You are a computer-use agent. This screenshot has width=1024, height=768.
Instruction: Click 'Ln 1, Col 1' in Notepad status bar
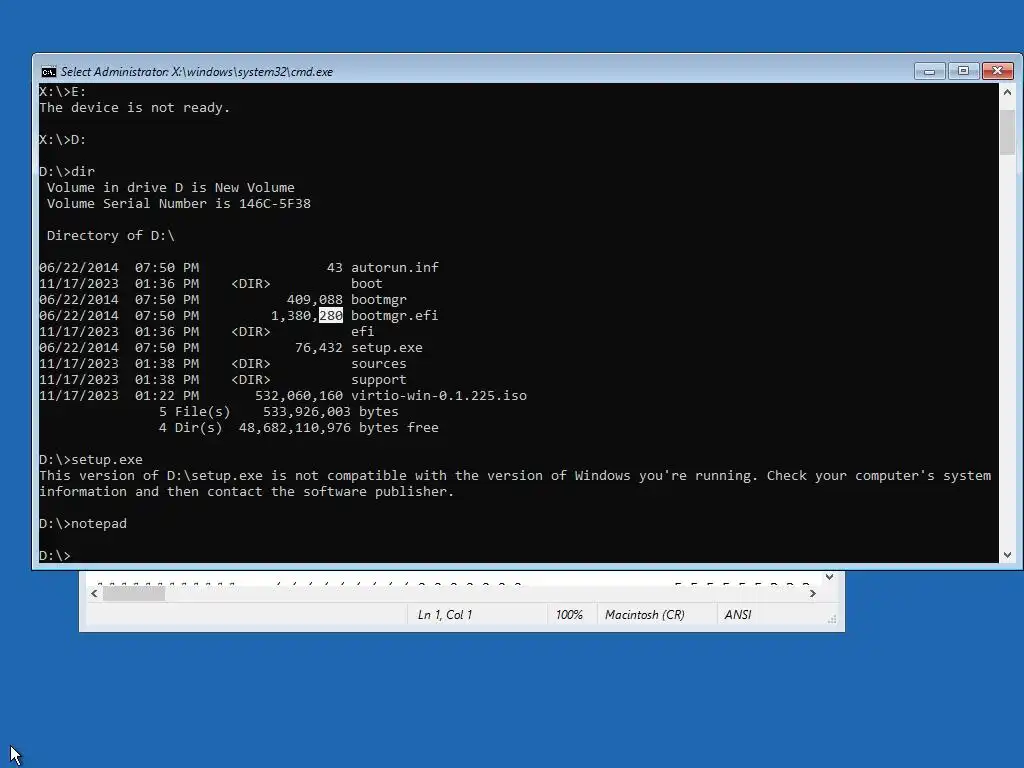click(445, 615)
